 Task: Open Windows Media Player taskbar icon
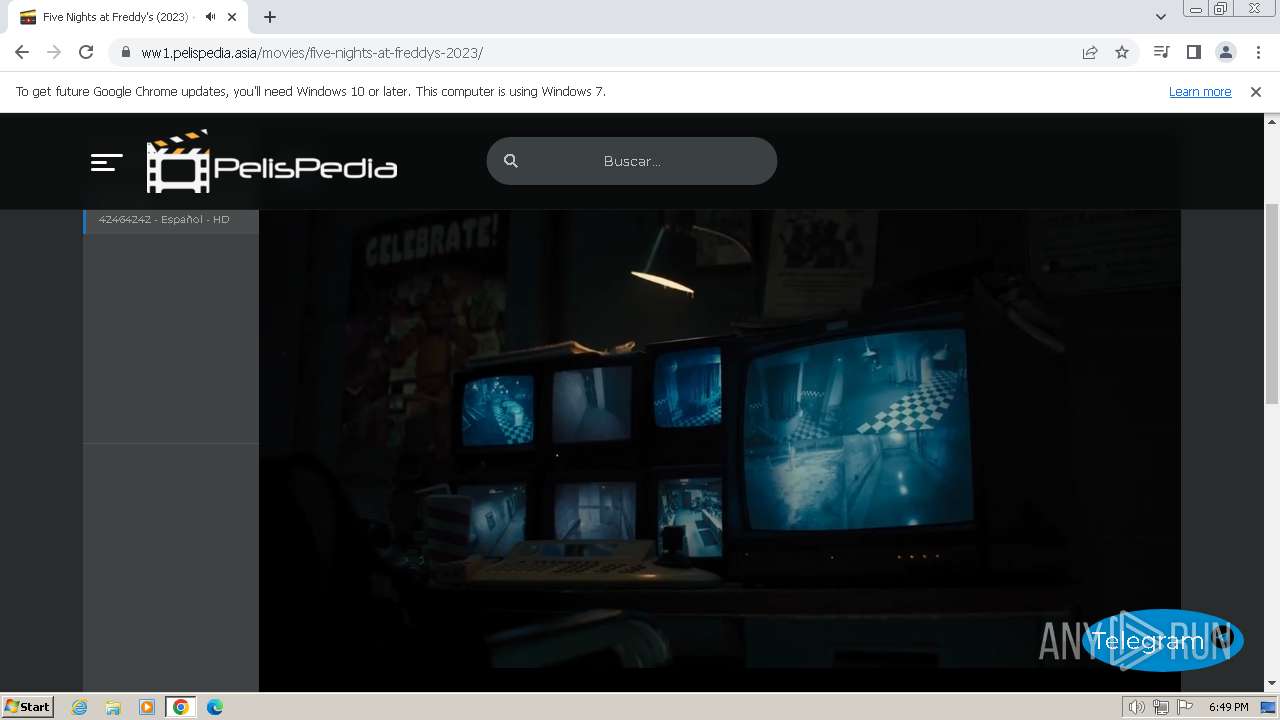147,707
